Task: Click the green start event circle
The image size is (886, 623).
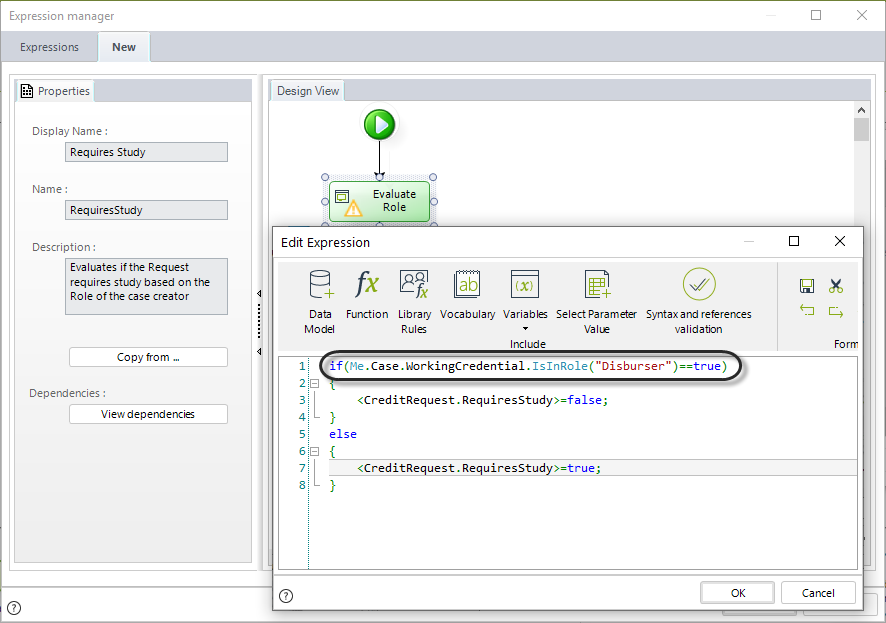Action: click(379, 124)
